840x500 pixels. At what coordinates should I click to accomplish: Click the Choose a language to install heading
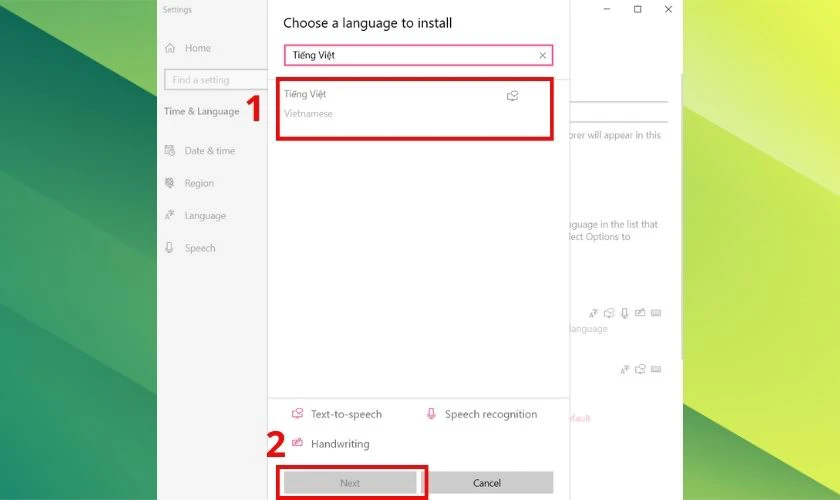pos(368,23)
